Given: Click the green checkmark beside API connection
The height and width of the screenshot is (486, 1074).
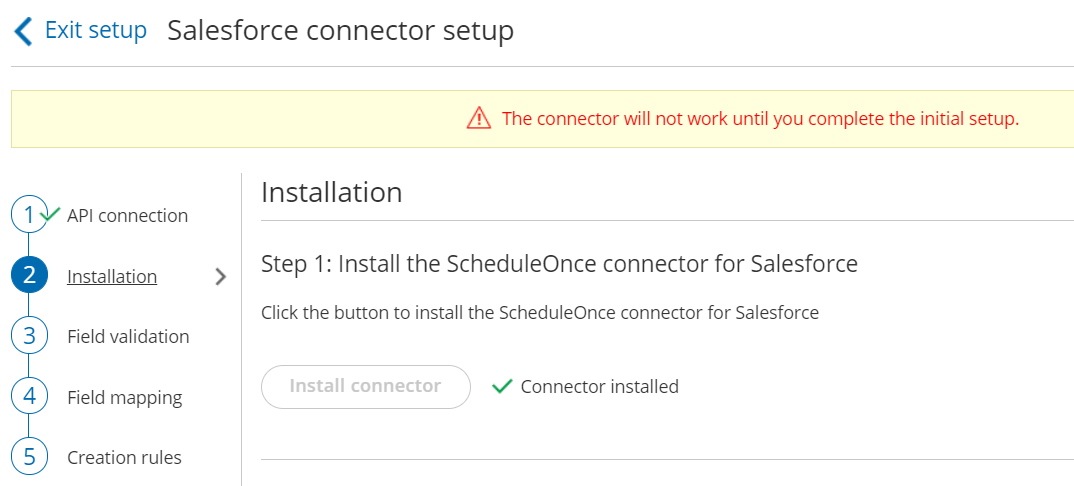Looking at the screenshot, I should click(51, 213).
